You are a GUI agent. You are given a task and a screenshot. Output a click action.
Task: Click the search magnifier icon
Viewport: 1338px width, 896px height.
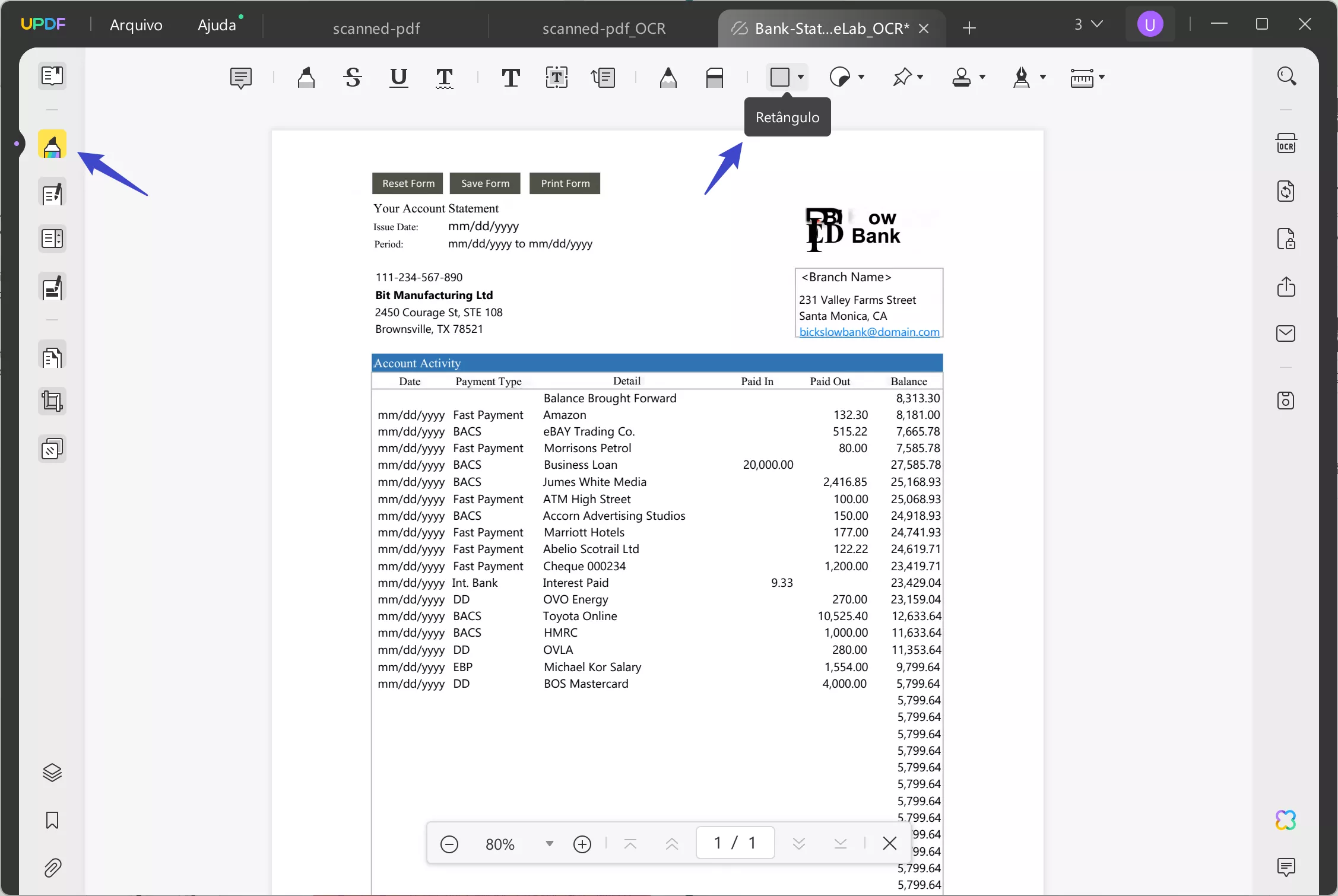point(1286,76)
